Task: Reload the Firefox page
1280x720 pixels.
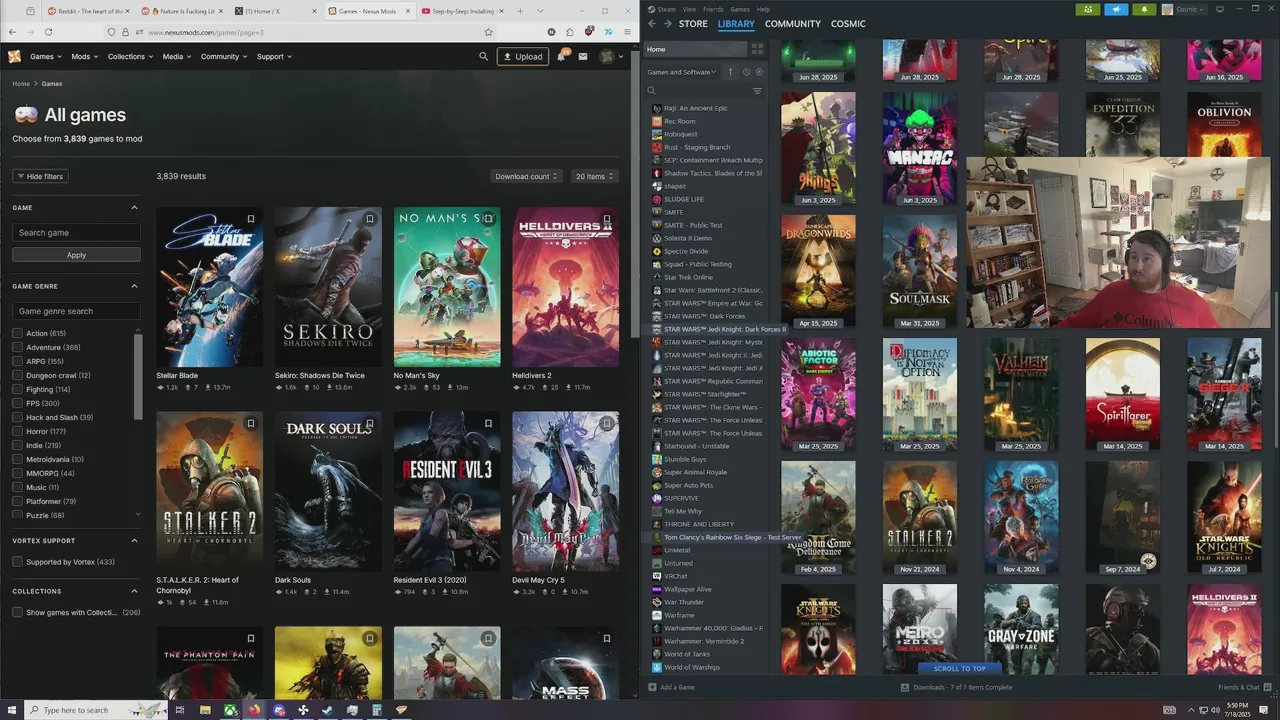Action: click(48, 32)
